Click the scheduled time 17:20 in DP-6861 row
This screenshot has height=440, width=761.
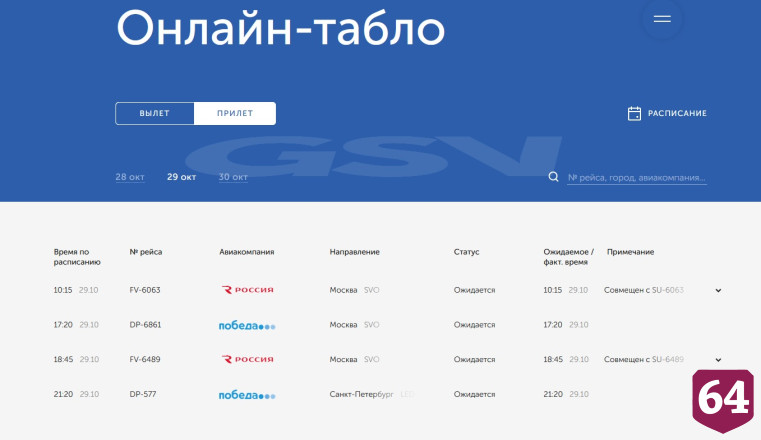coord(63,325)
